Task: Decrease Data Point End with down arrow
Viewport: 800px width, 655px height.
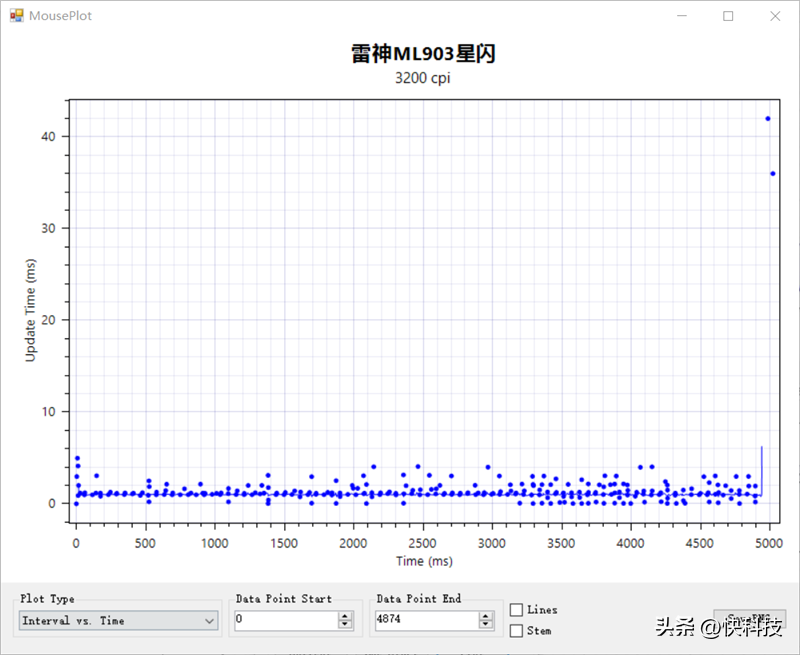Action: pyautogui.click(x=486, y=624)
